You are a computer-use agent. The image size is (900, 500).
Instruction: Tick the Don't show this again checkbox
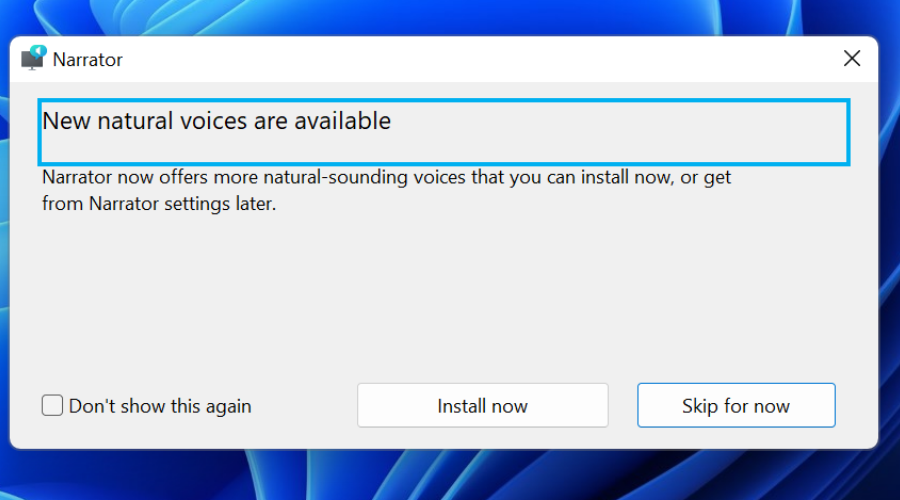pyautogui.click(x=52, y=405)
